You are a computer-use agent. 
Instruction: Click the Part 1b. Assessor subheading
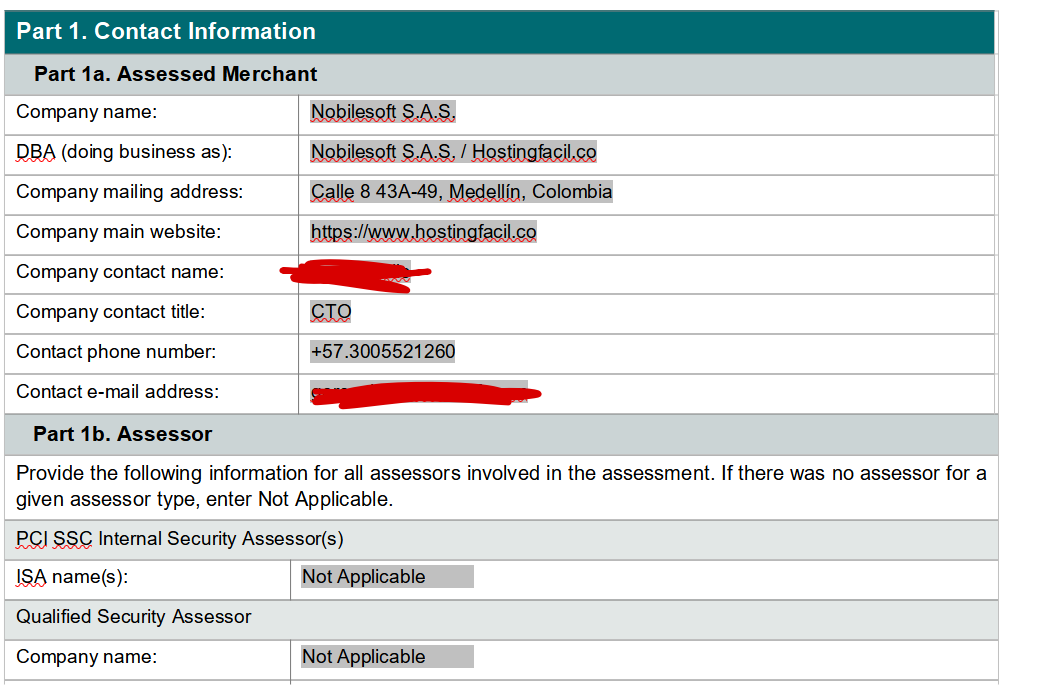pos(122,434)
